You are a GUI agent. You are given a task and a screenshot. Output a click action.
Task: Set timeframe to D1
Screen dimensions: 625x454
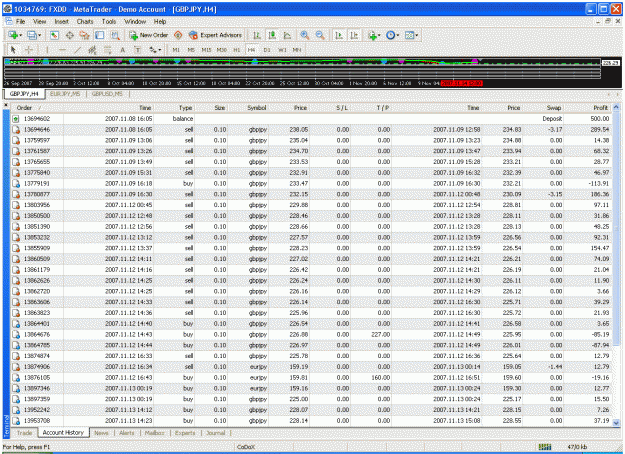tap(267, 50)
